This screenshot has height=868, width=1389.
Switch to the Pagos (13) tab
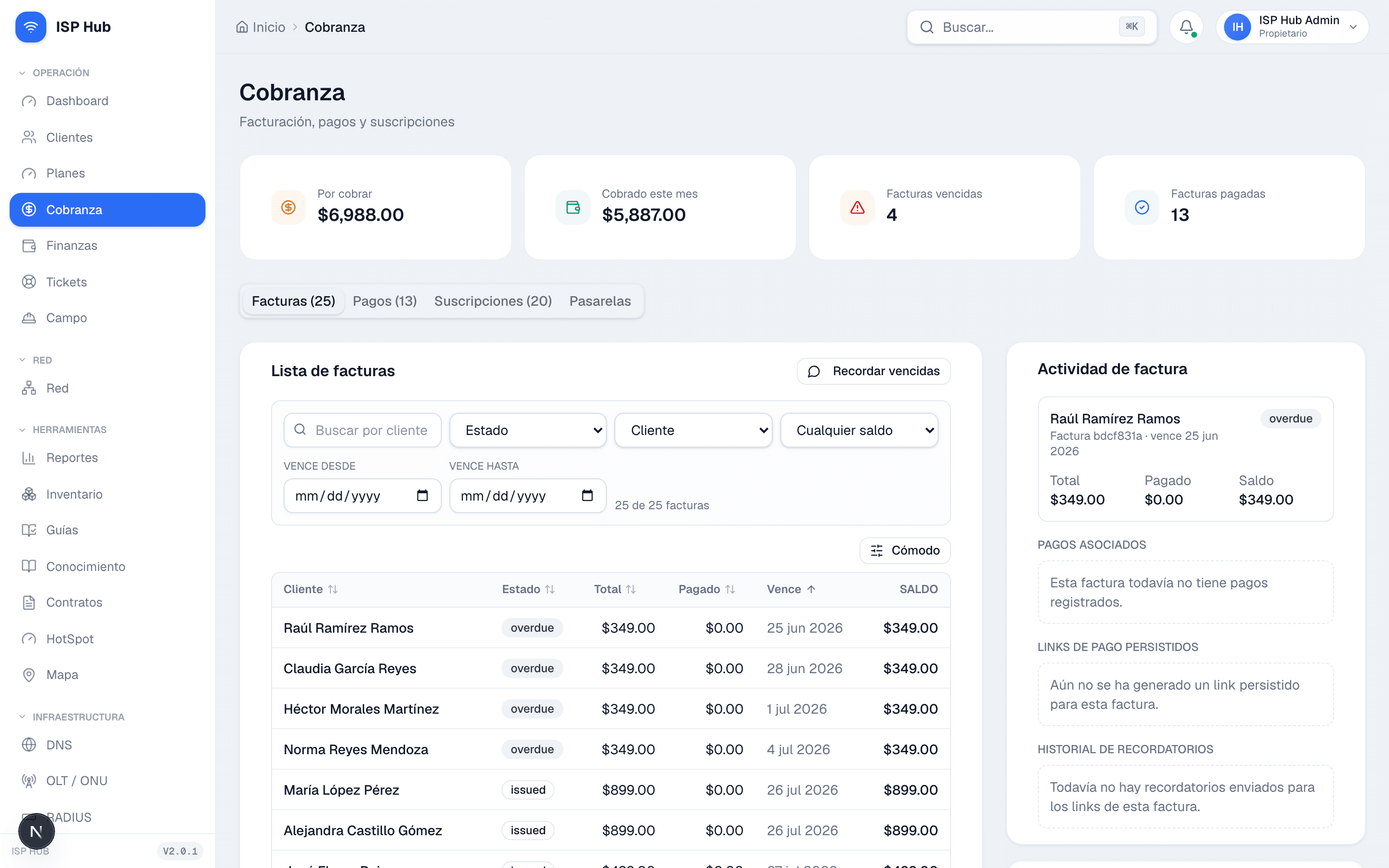point(384,301)
